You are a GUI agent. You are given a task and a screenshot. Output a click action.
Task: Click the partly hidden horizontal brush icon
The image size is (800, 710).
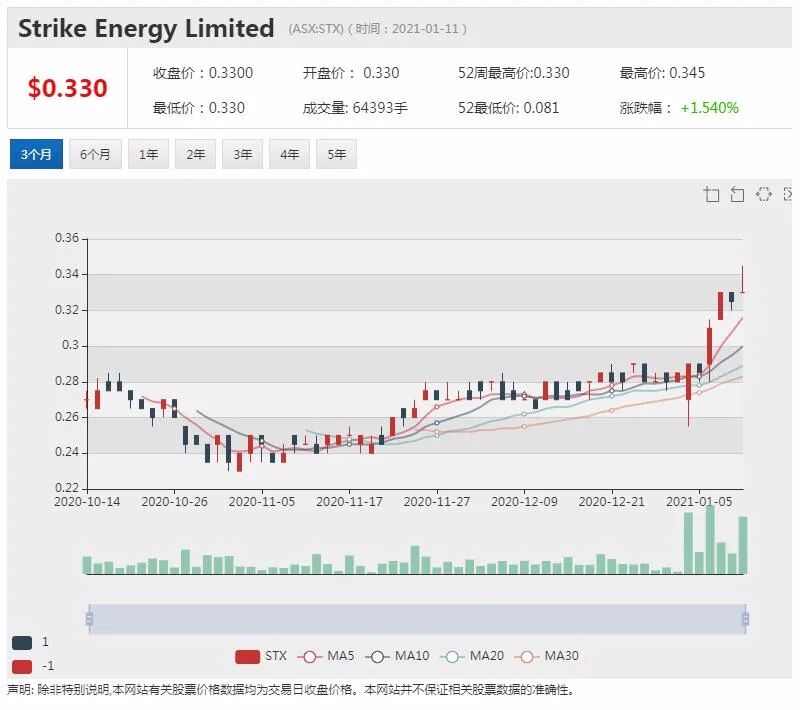pos(788,194)
